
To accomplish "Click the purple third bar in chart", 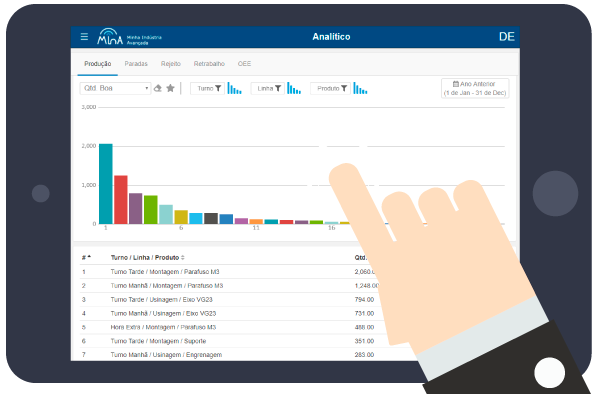I will [135, 208].
